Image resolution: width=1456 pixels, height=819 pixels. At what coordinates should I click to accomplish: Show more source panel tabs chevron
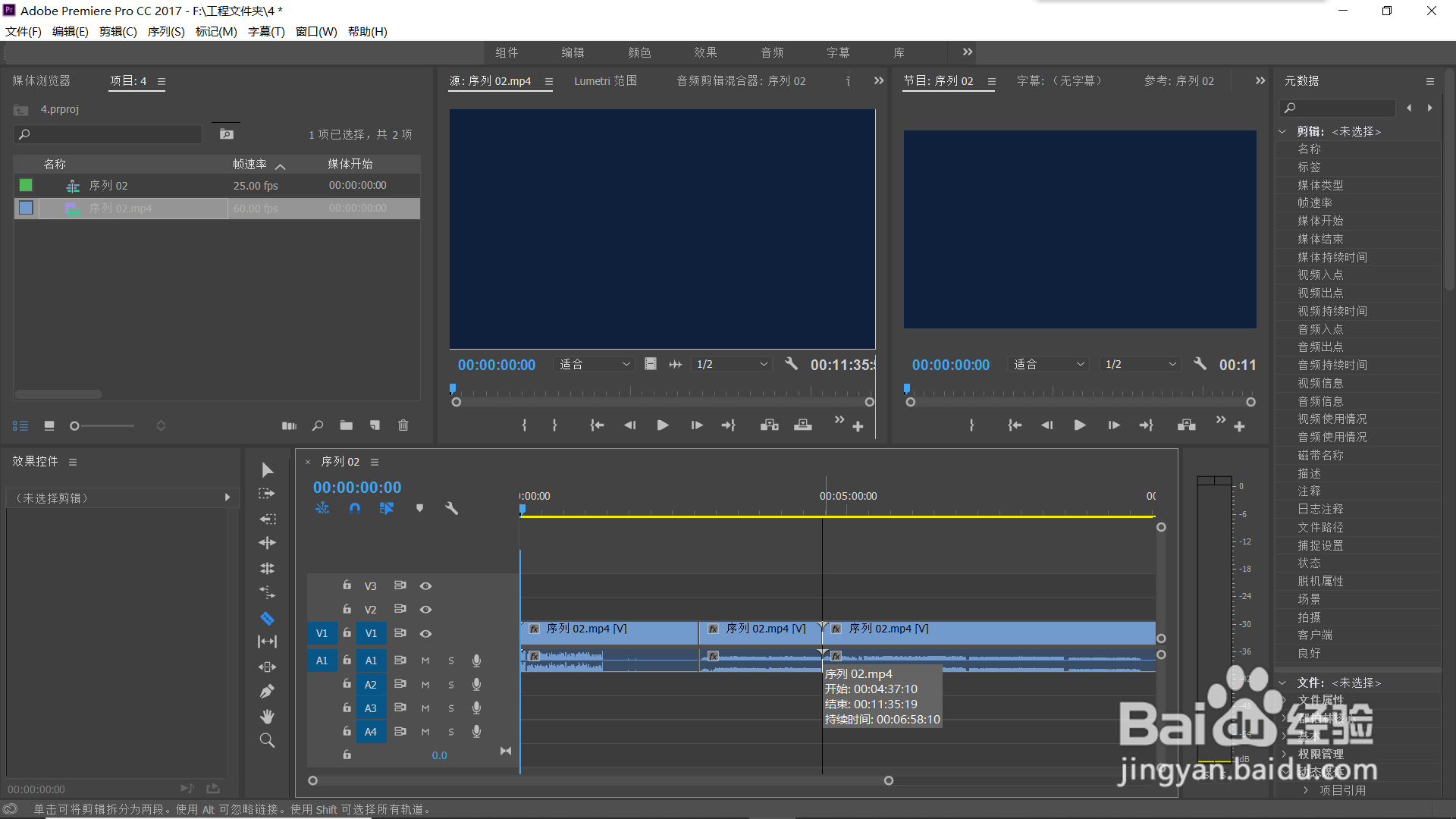coord(879,81)
